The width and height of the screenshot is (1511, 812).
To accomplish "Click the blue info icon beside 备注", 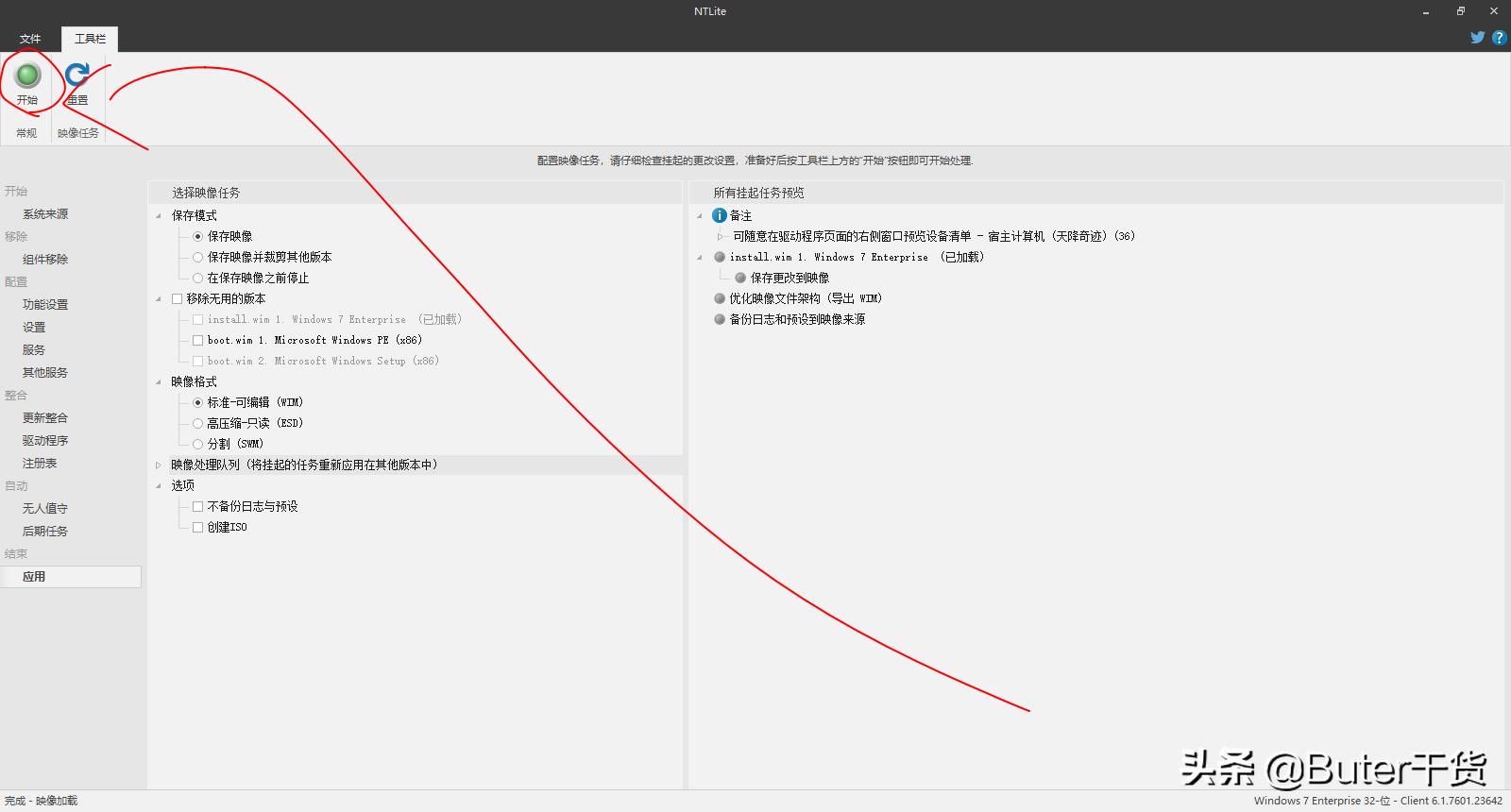I will (x=719, y=215).
